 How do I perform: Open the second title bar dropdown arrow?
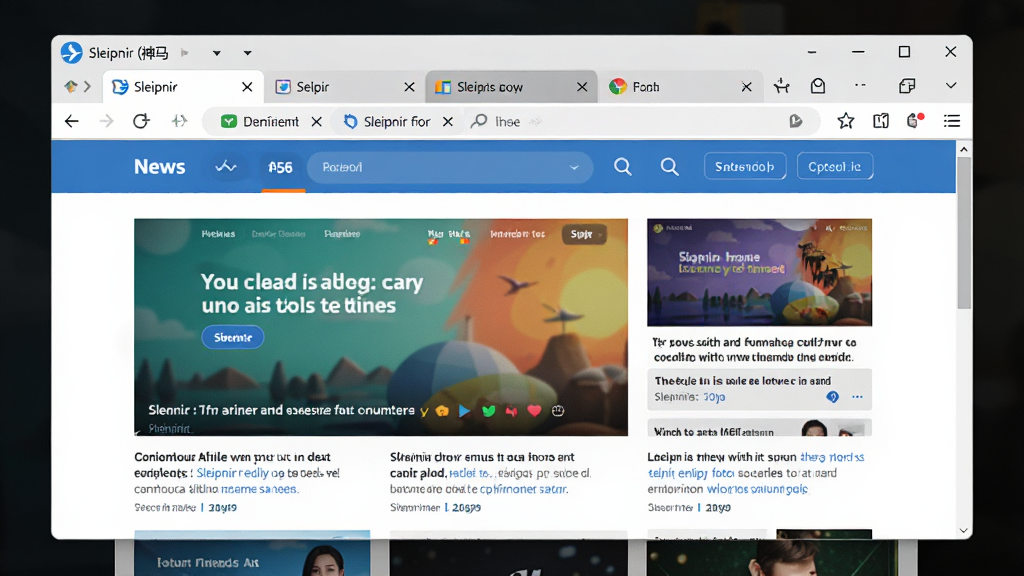[x=248, y=53]
